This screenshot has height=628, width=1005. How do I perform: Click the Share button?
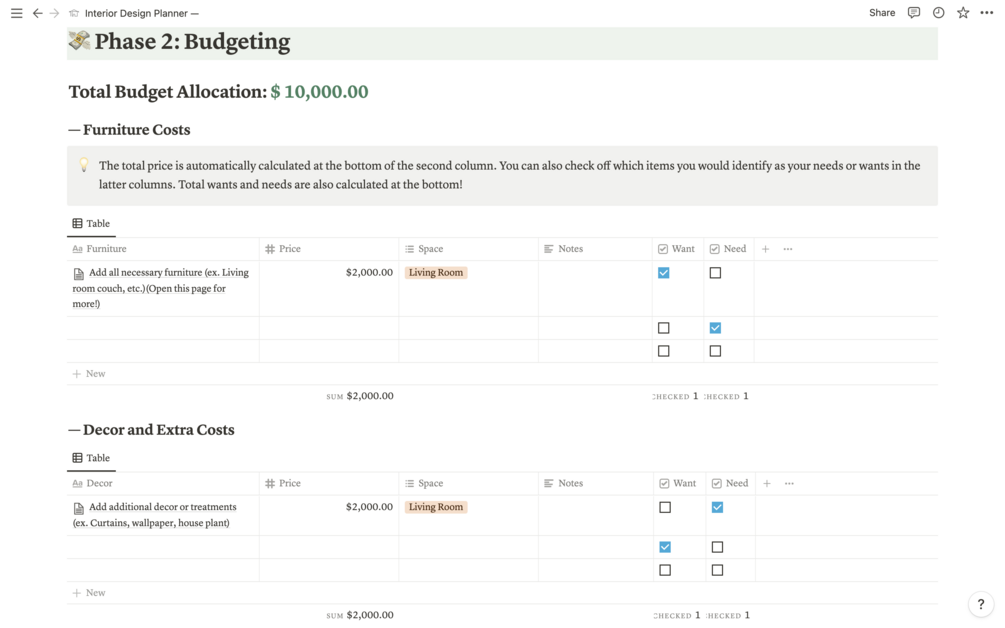pyautogui.click(x=882, y=13)
